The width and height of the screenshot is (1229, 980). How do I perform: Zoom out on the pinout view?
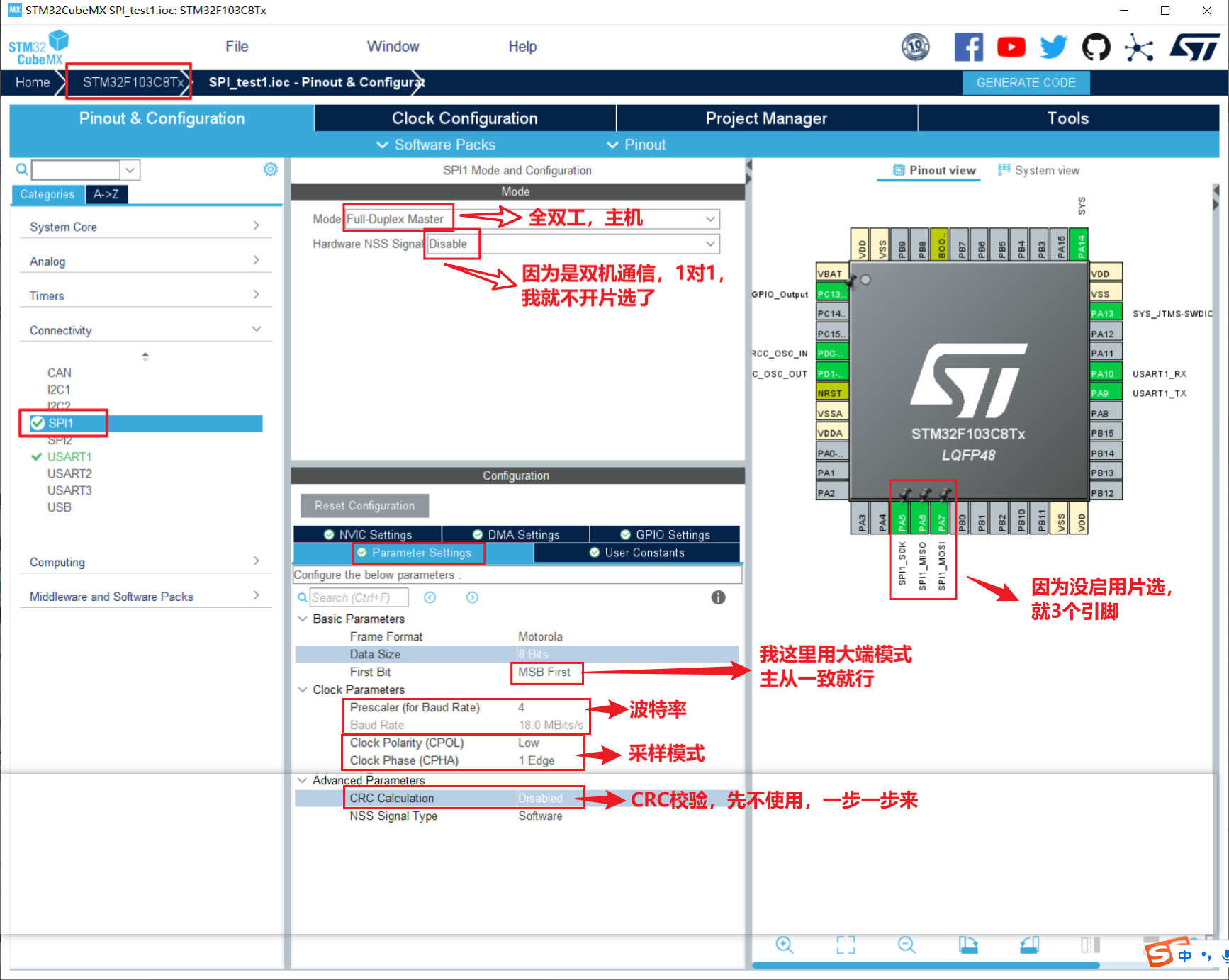(907, 945)
